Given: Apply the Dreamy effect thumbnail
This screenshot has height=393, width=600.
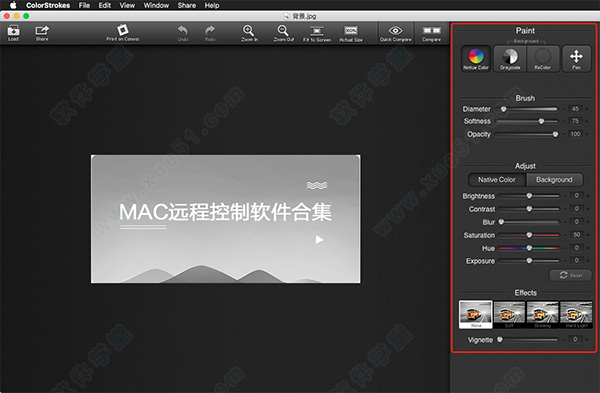Looking at the screenshot, I should (543, 314).
